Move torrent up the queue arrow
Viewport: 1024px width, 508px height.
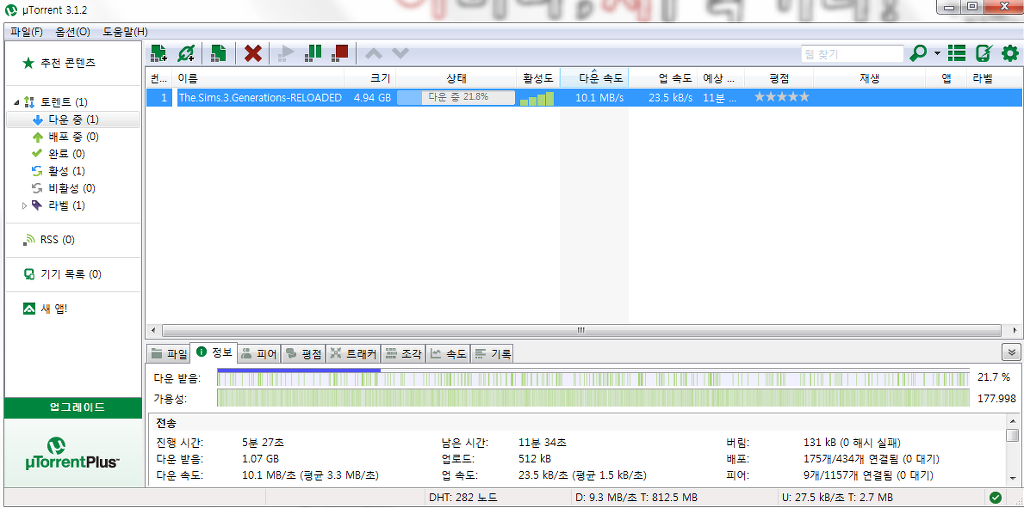point(374,53)
